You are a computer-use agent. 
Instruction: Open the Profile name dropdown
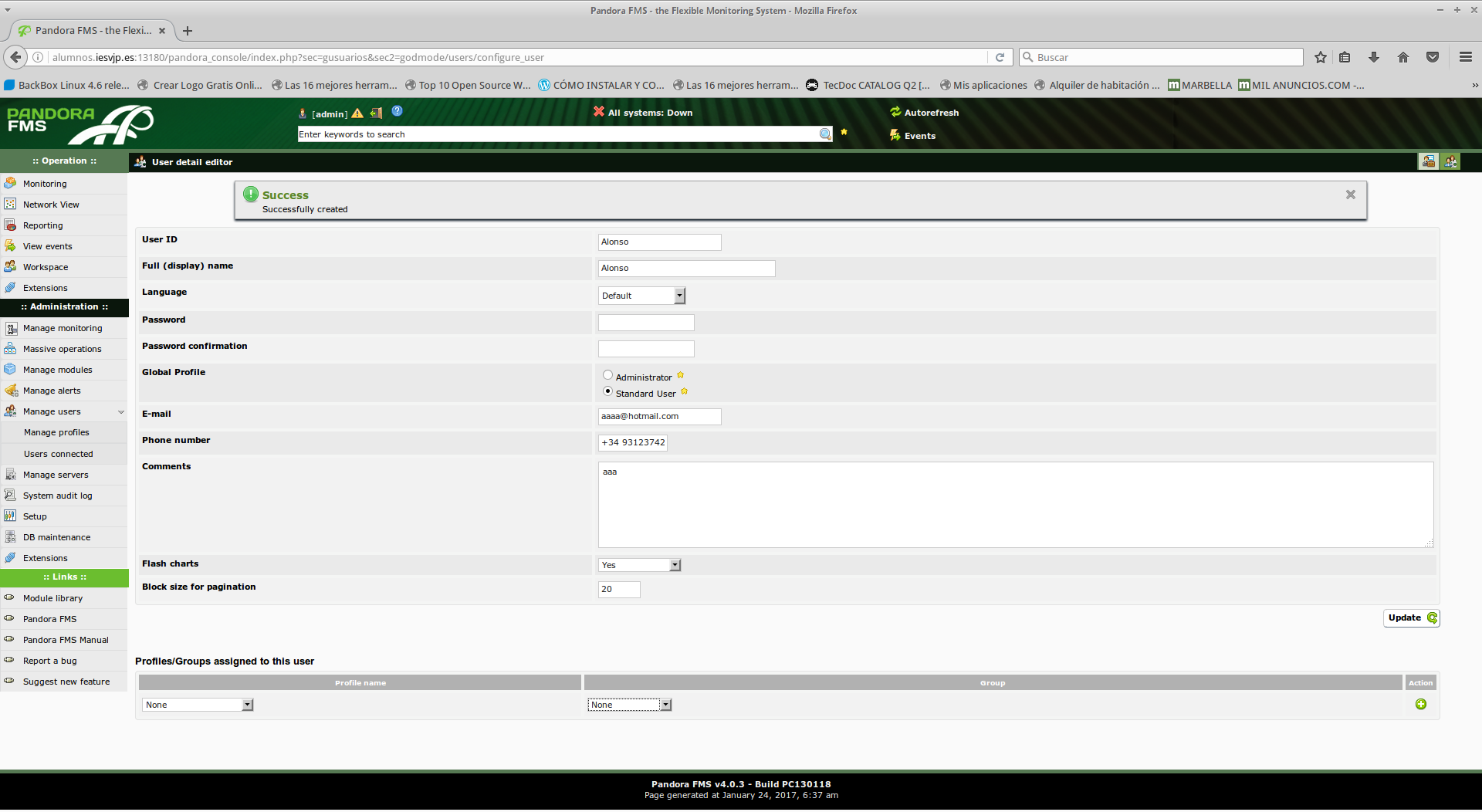198,705
